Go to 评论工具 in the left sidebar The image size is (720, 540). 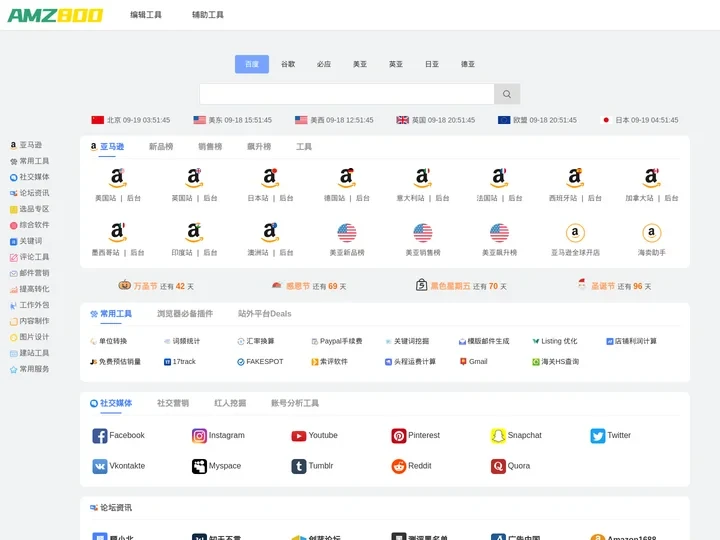coord(29,257)
